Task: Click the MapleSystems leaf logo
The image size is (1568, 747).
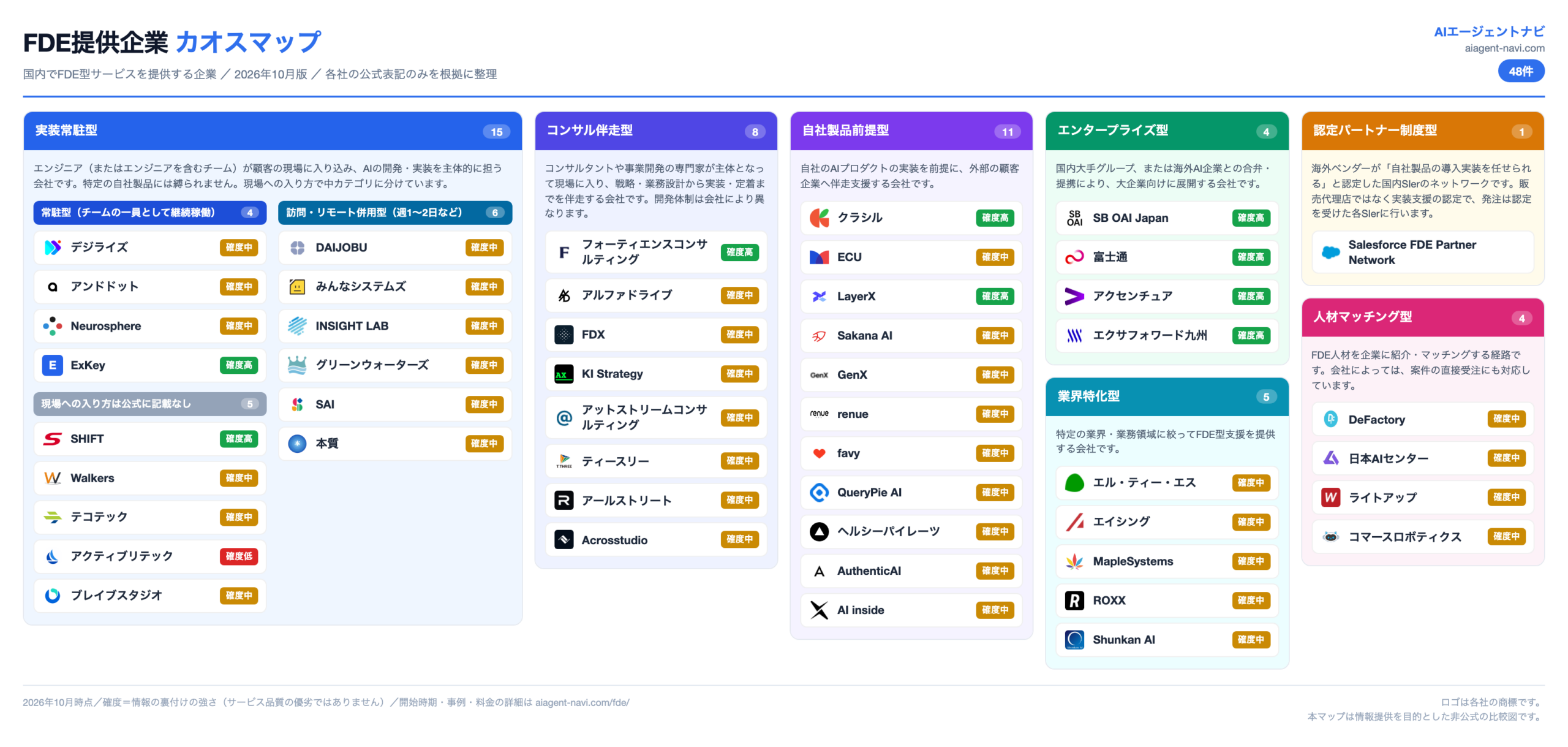Action: (1075, 561)
